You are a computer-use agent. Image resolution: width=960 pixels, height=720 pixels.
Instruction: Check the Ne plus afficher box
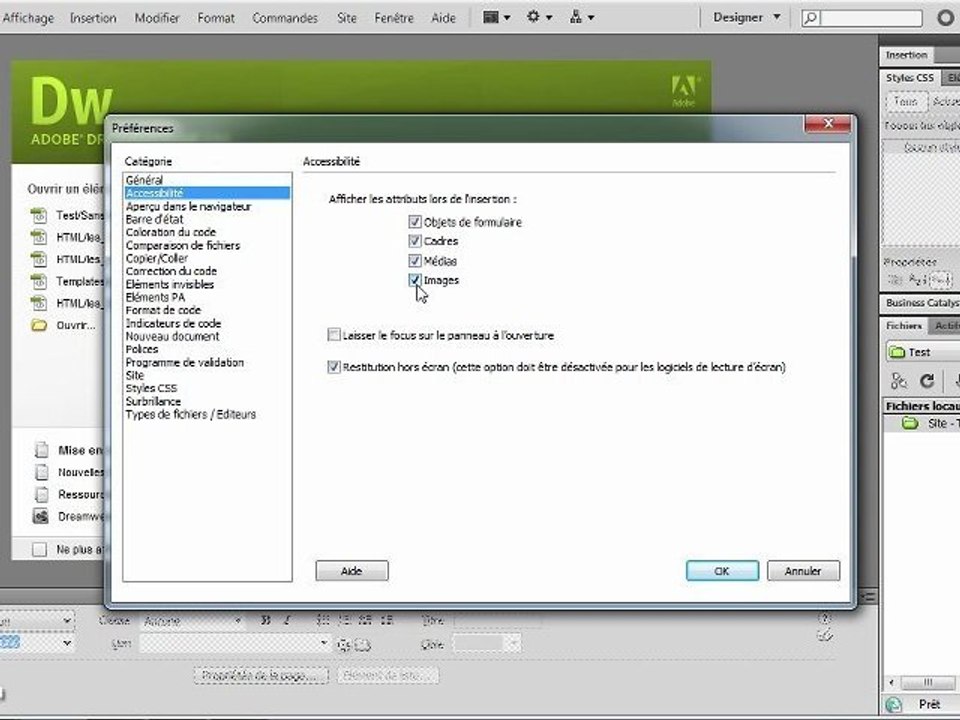click(x=39, y=549)
